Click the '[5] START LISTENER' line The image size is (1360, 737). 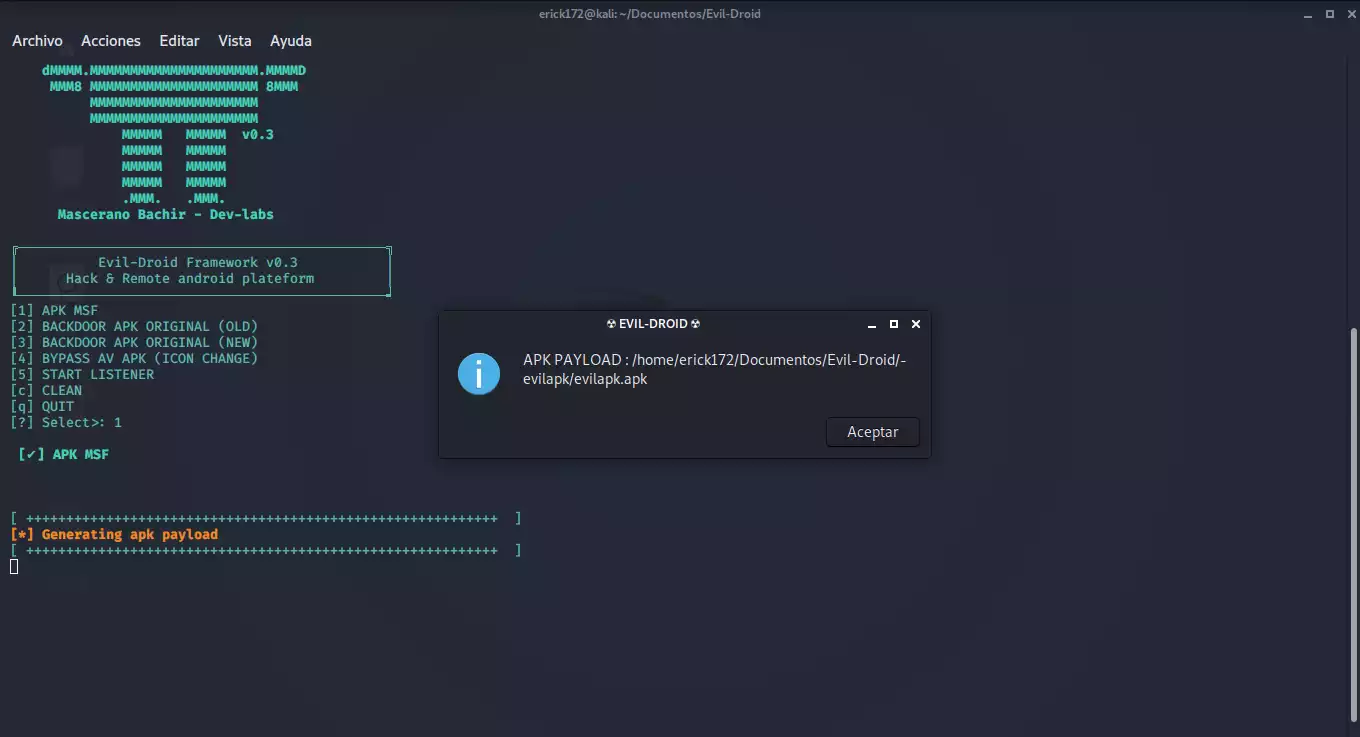(x=82, y=374)
